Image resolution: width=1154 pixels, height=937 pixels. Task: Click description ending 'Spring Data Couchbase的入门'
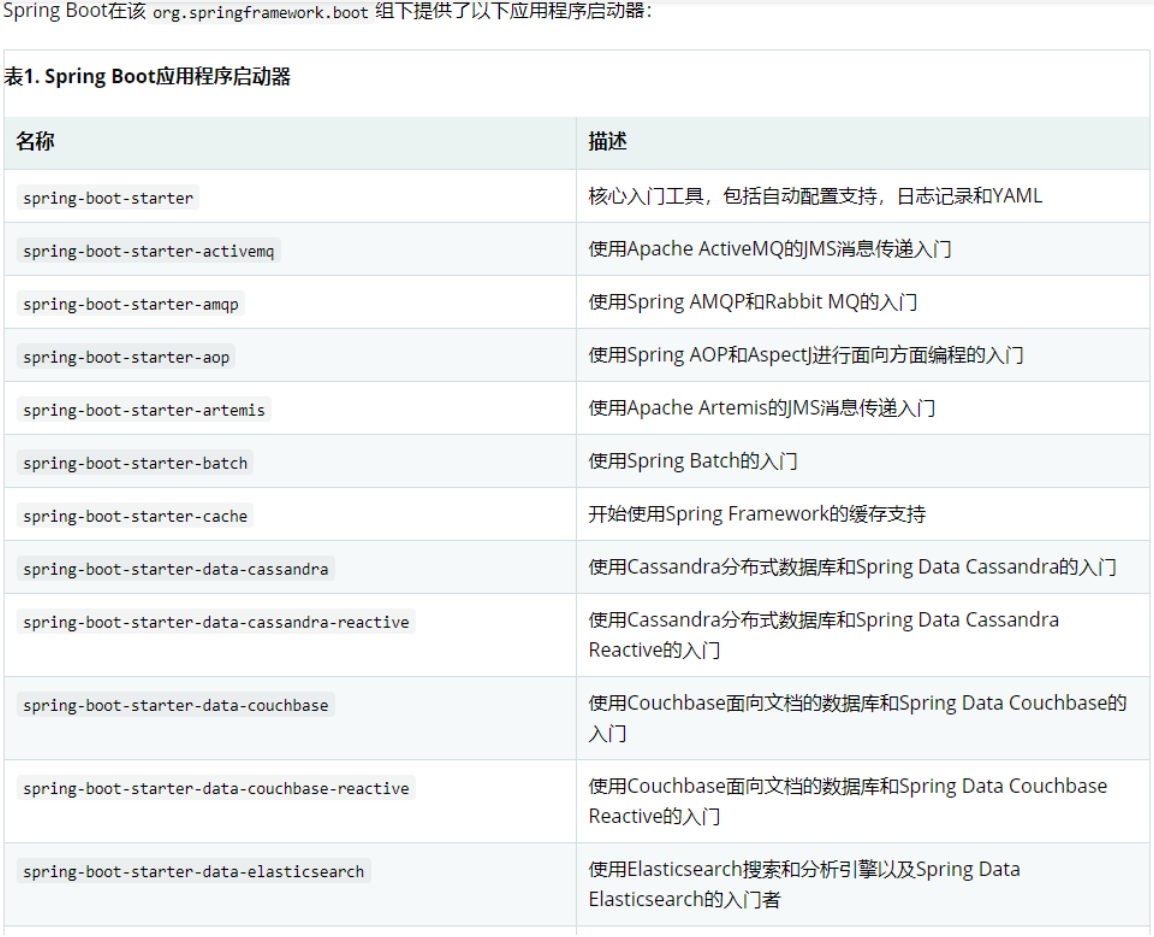857,718
